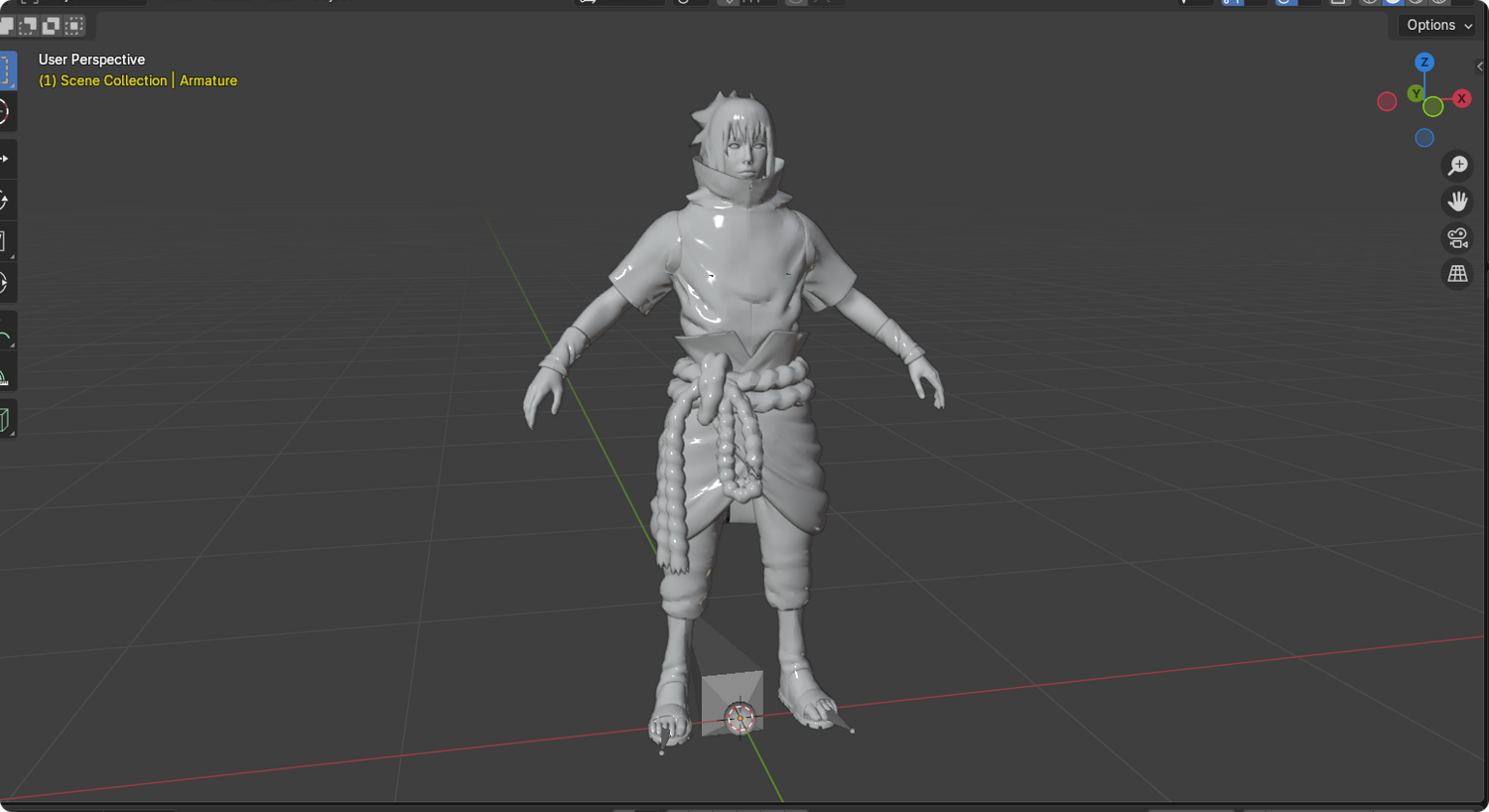Click the 'Scene Collection' text
Image resolution: width=1489 pixels, height=812 pixels.
(x=113, y=80)
